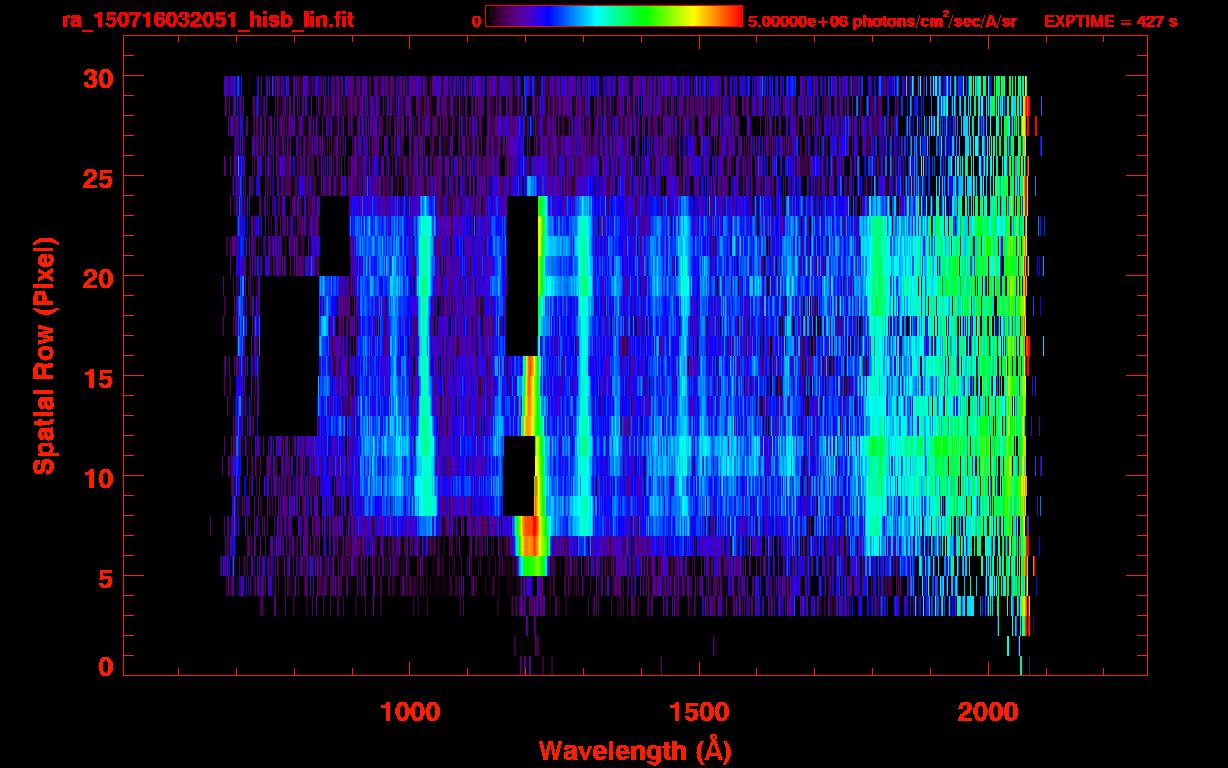This screenshot has height=768, width=1228.
Task: Click the 1500 wavelength tick label
Action: pyautogui.click(x=698, y=711)
